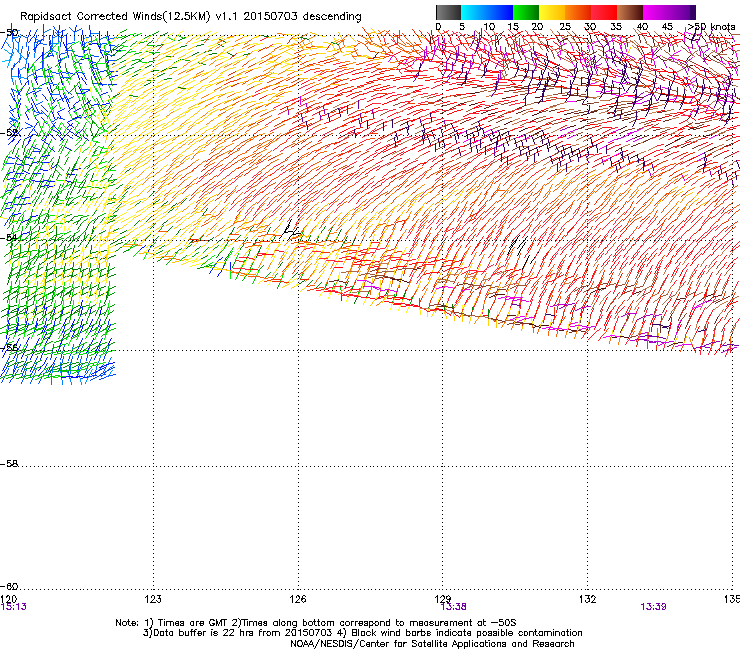
Task: Click the cyan 5-10 knots legend swatch
Action: pos(474,12)
